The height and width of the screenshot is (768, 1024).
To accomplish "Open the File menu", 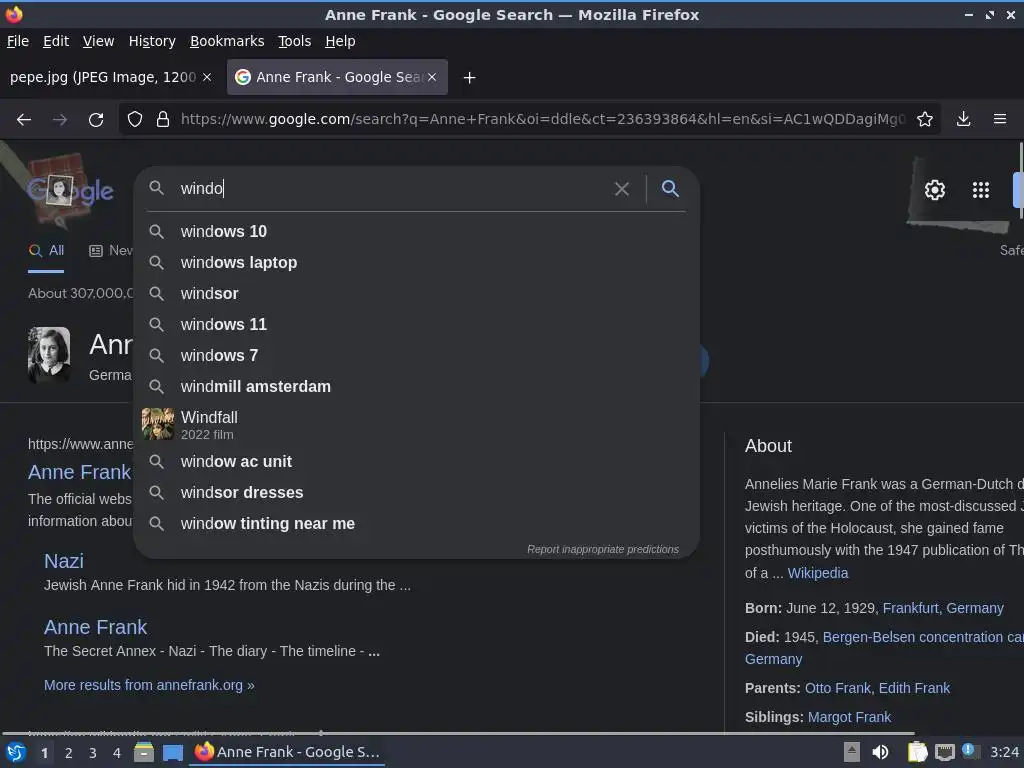I will pos(18,41).
